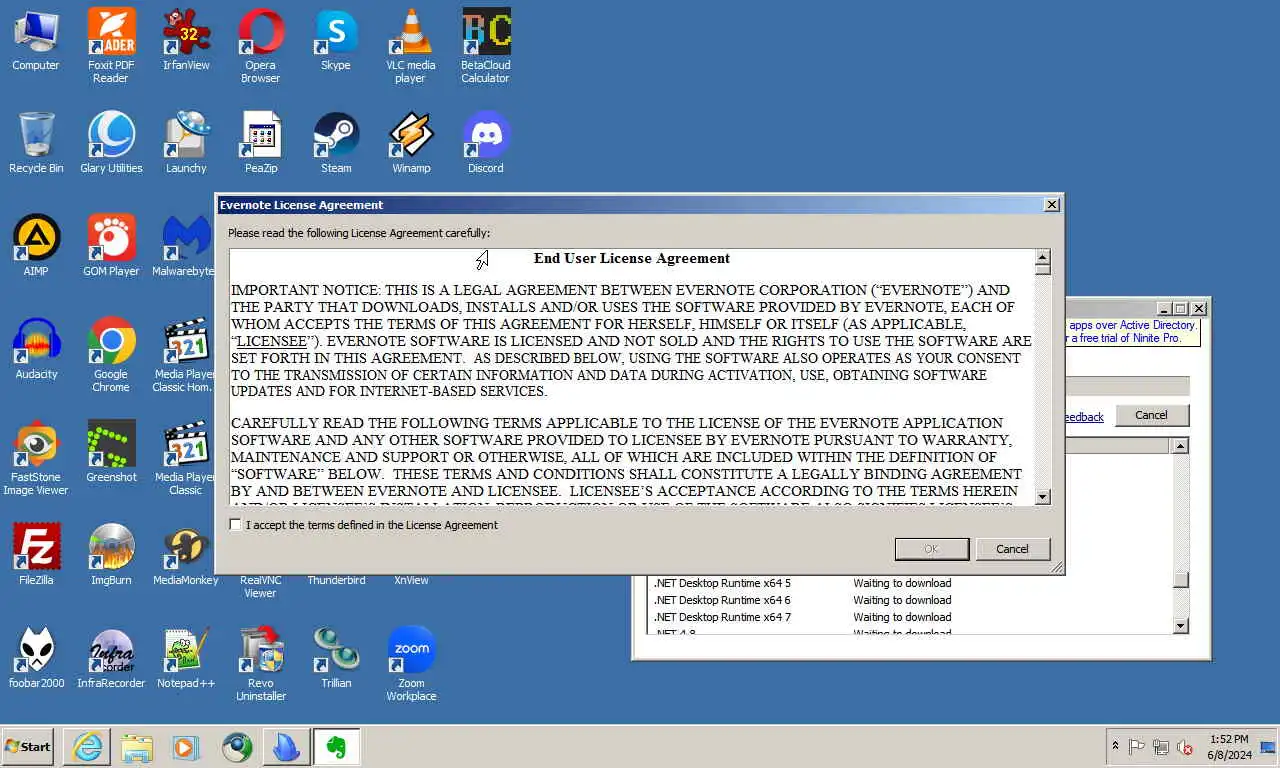Select the .NET Desktop Runtime x64 5 row
The width and height of the screenshot is (1280, 768).
click(910, 583)
